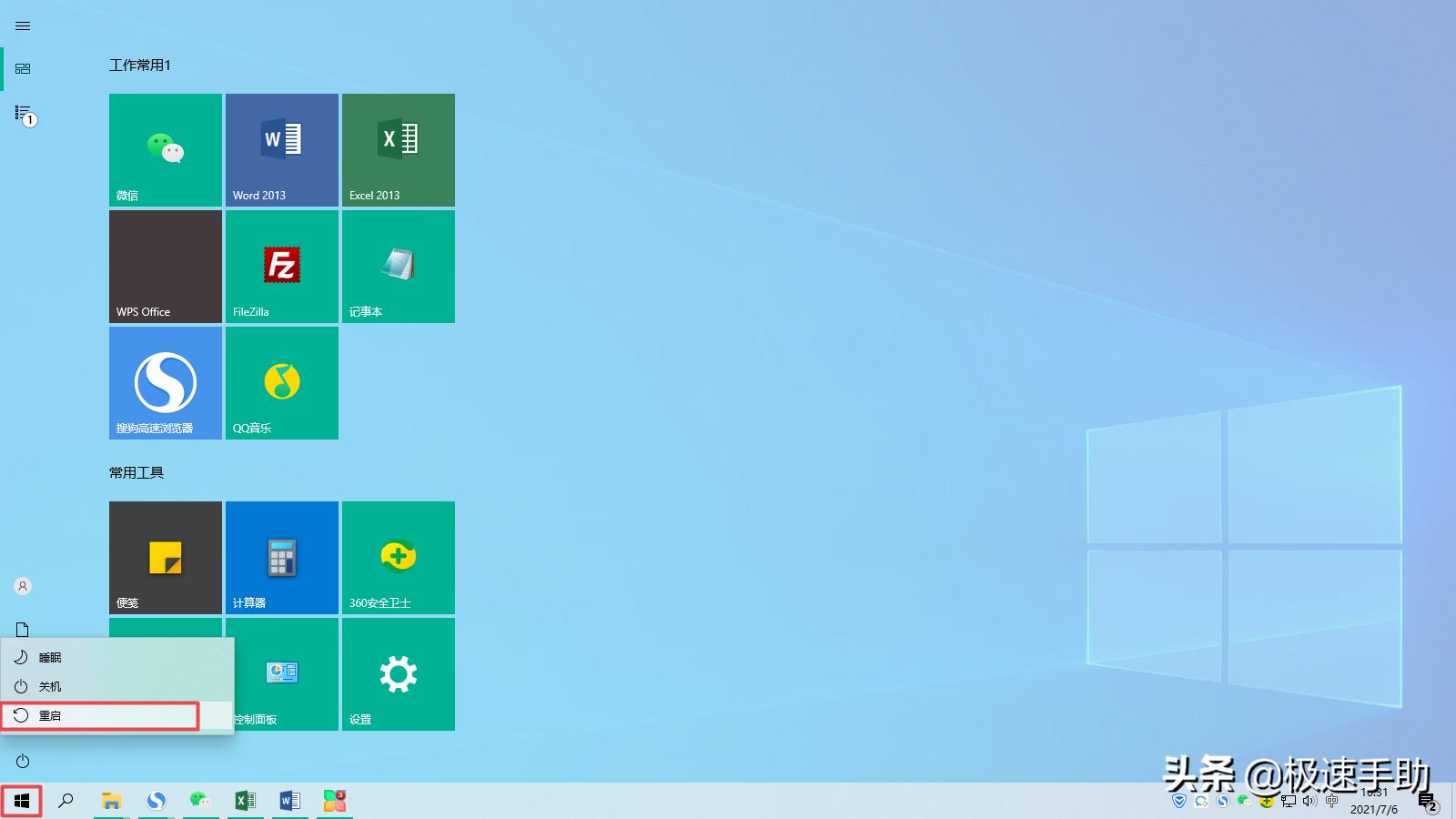This screenshot has width=1456, height=819.
Task: Open the QQ音乐 tile
Action: 282,383
